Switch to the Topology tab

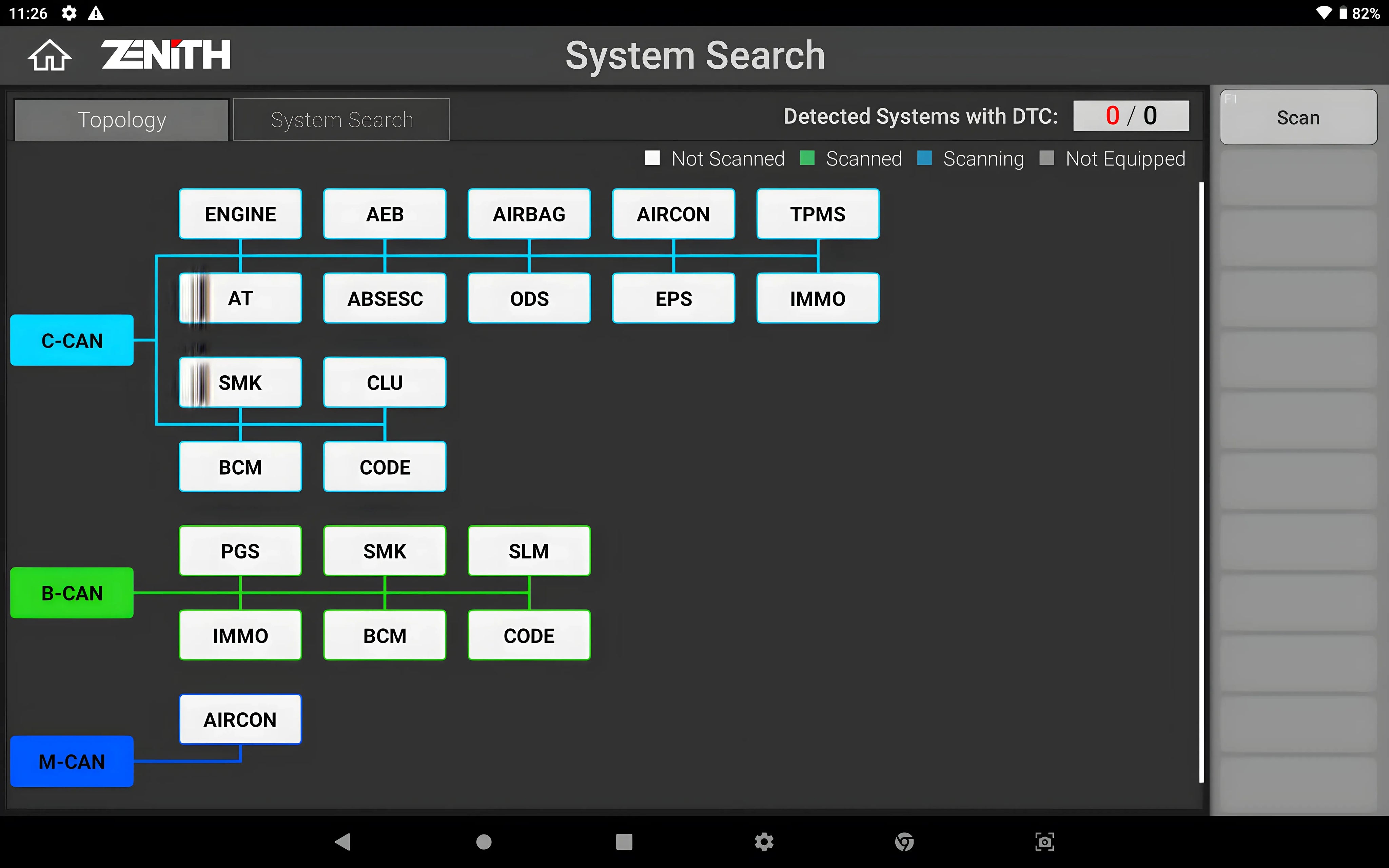122,120
